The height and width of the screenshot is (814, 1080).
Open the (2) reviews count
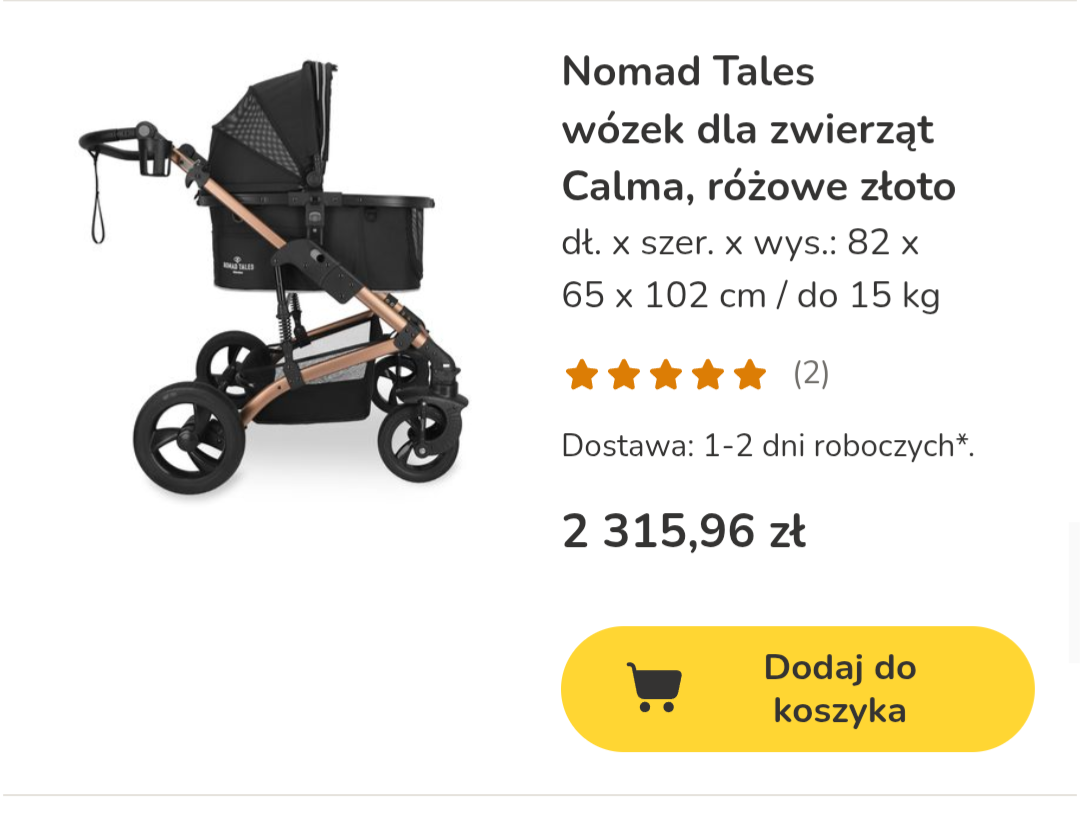pos(811,374)
